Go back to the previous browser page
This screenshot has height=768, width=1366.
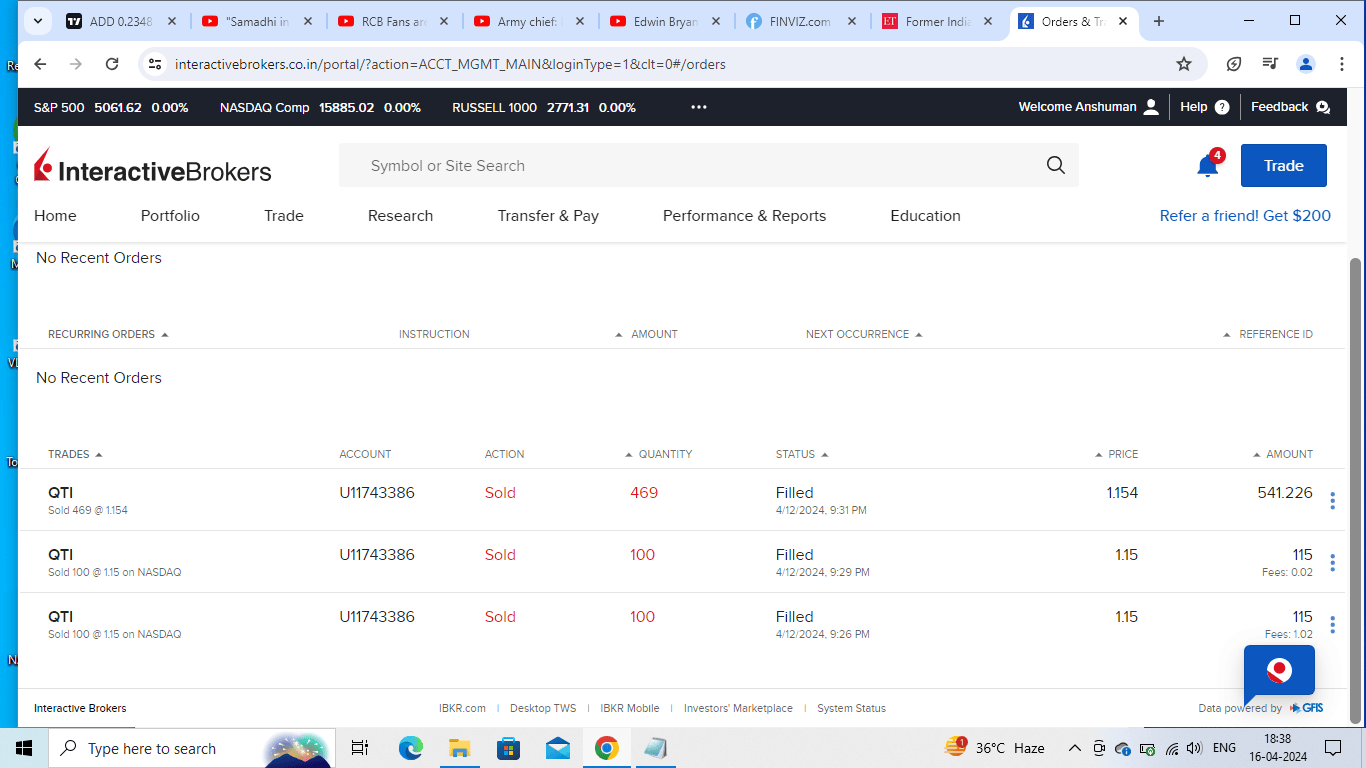[x=40, y=64]
